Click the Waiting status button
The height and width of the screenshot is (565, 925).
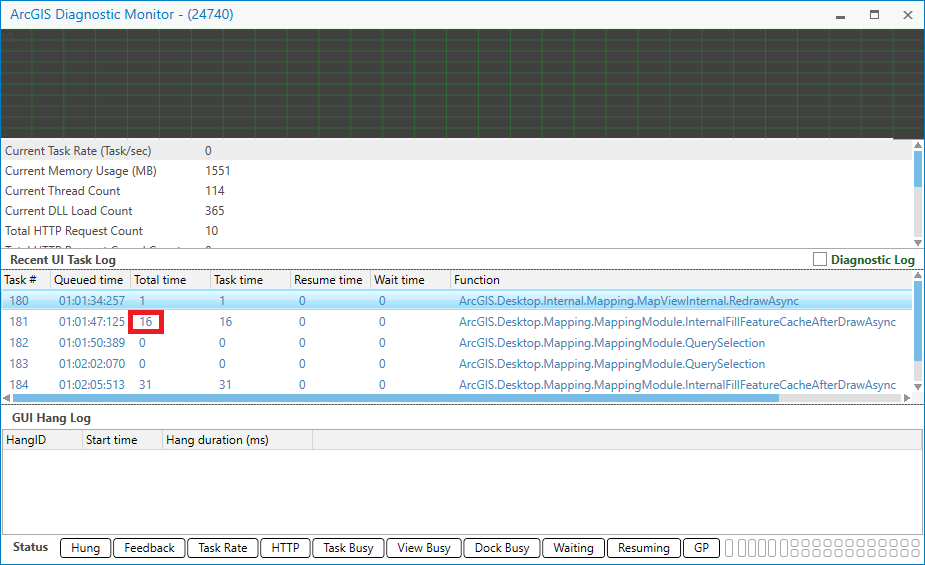tap(573, 548)
